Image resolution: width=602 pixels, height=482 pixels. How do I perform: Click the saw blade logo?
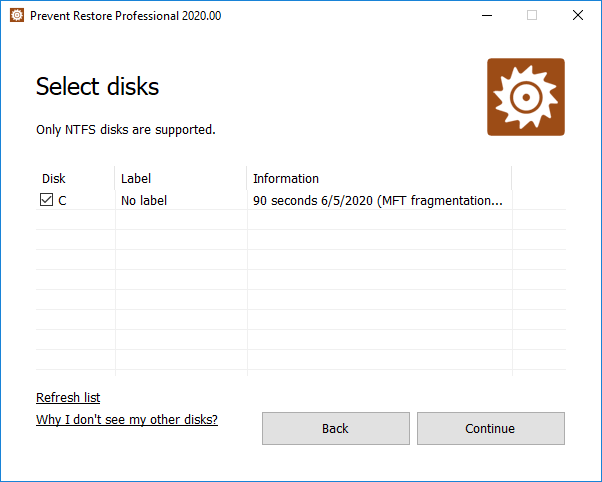[525, 97]
